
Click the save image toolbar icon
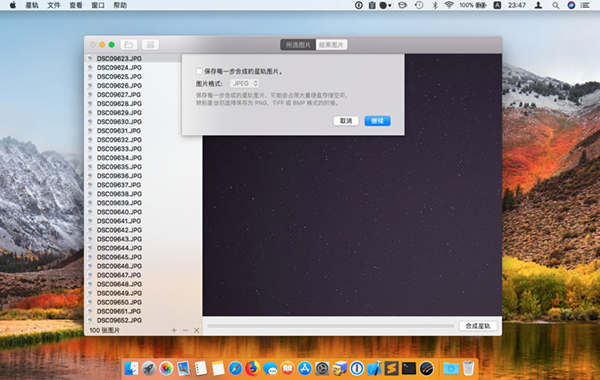coord(150,45)
